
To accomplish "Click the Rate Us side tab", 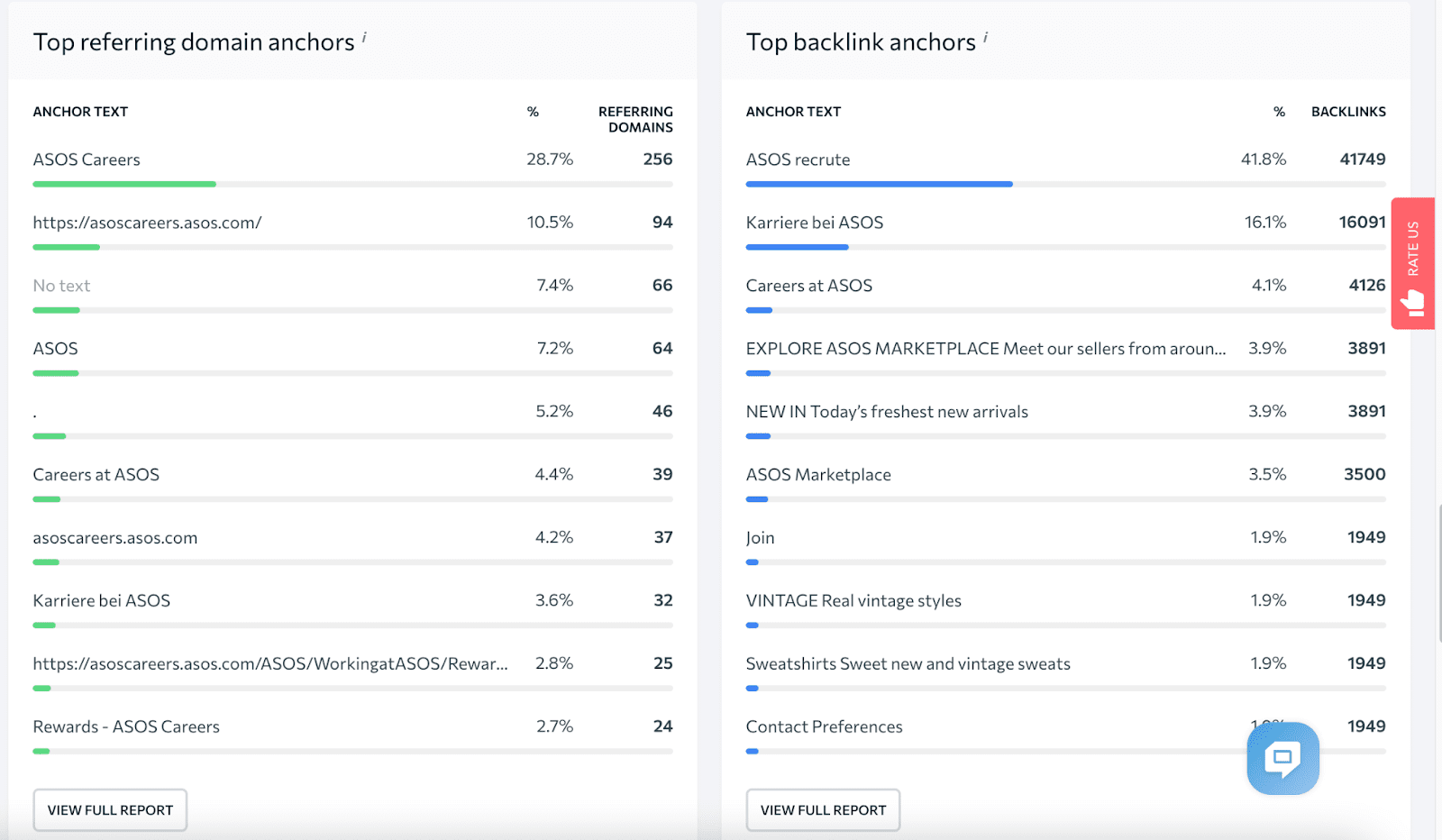I will click(1412, 263).
